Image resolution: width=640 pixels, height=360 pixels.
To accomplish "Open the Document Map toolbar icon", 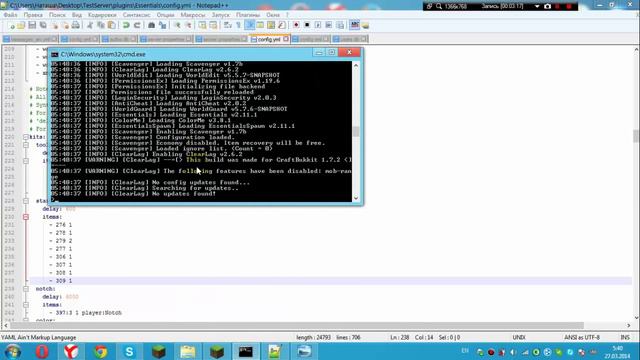I will coord(271,25).
